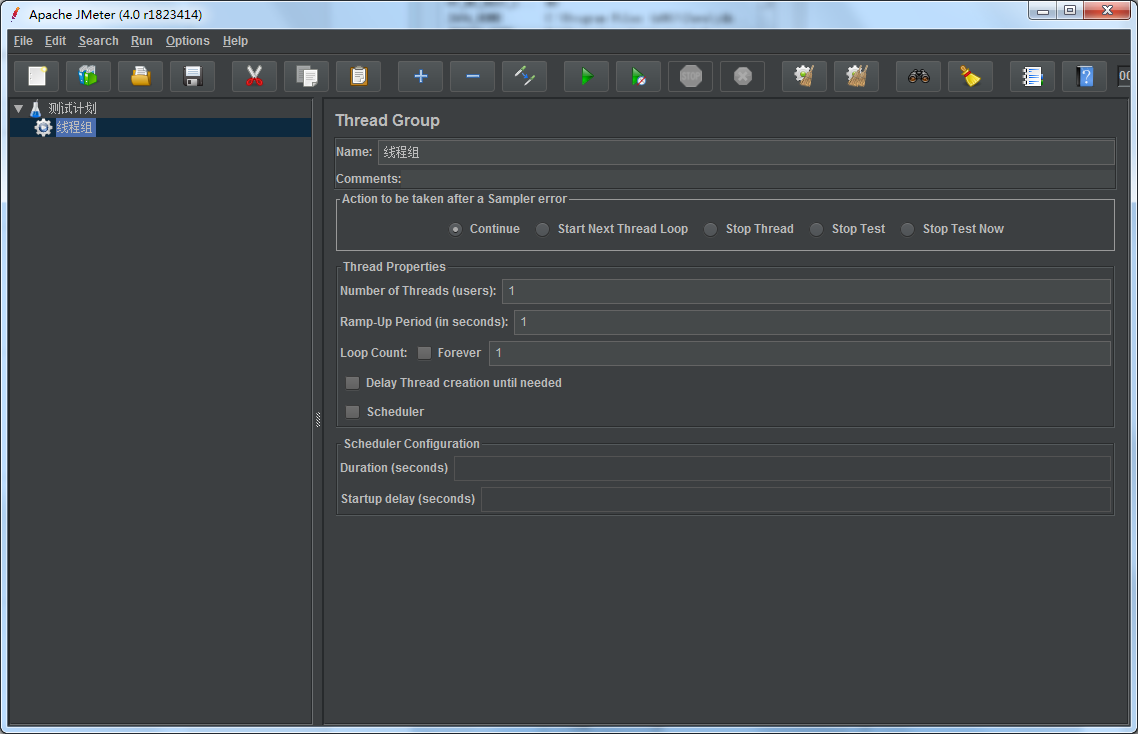
Task: Select Start Next Thread Loop option
Action: 542,229
